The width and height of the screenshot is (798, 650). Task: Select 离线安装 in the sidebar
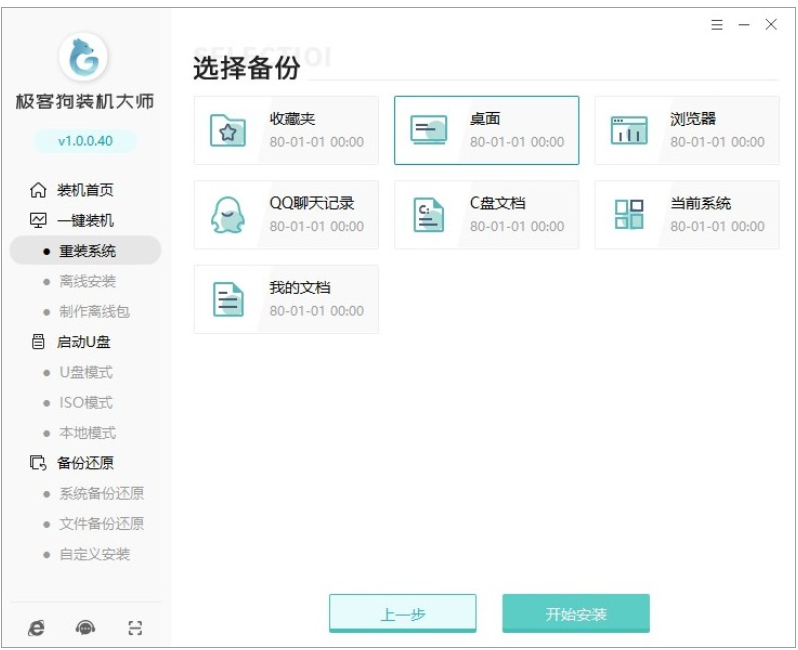coord(87,281)
